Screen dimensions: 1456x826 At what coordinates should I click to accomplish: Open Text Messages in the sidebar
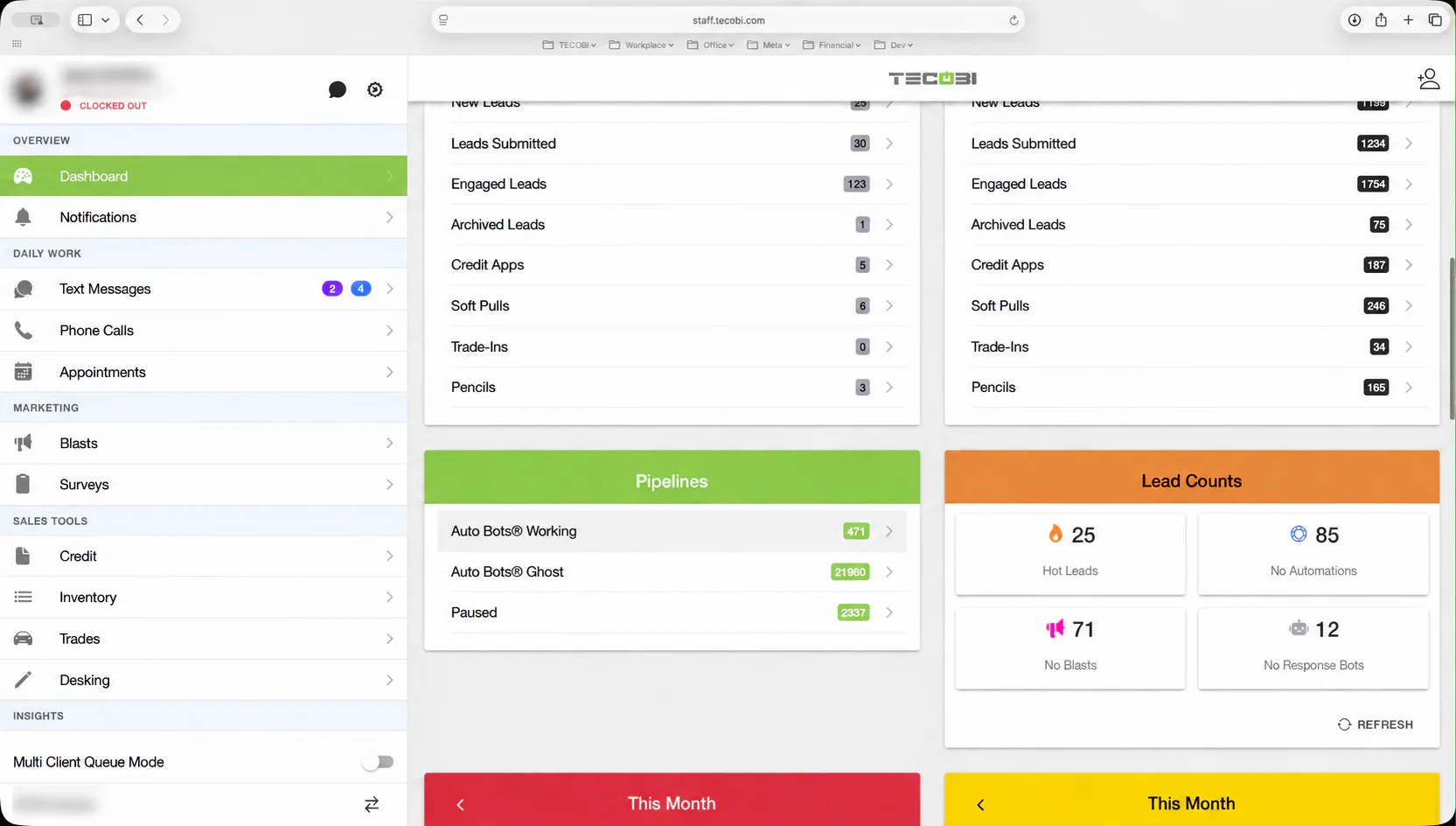pos(204,289)
